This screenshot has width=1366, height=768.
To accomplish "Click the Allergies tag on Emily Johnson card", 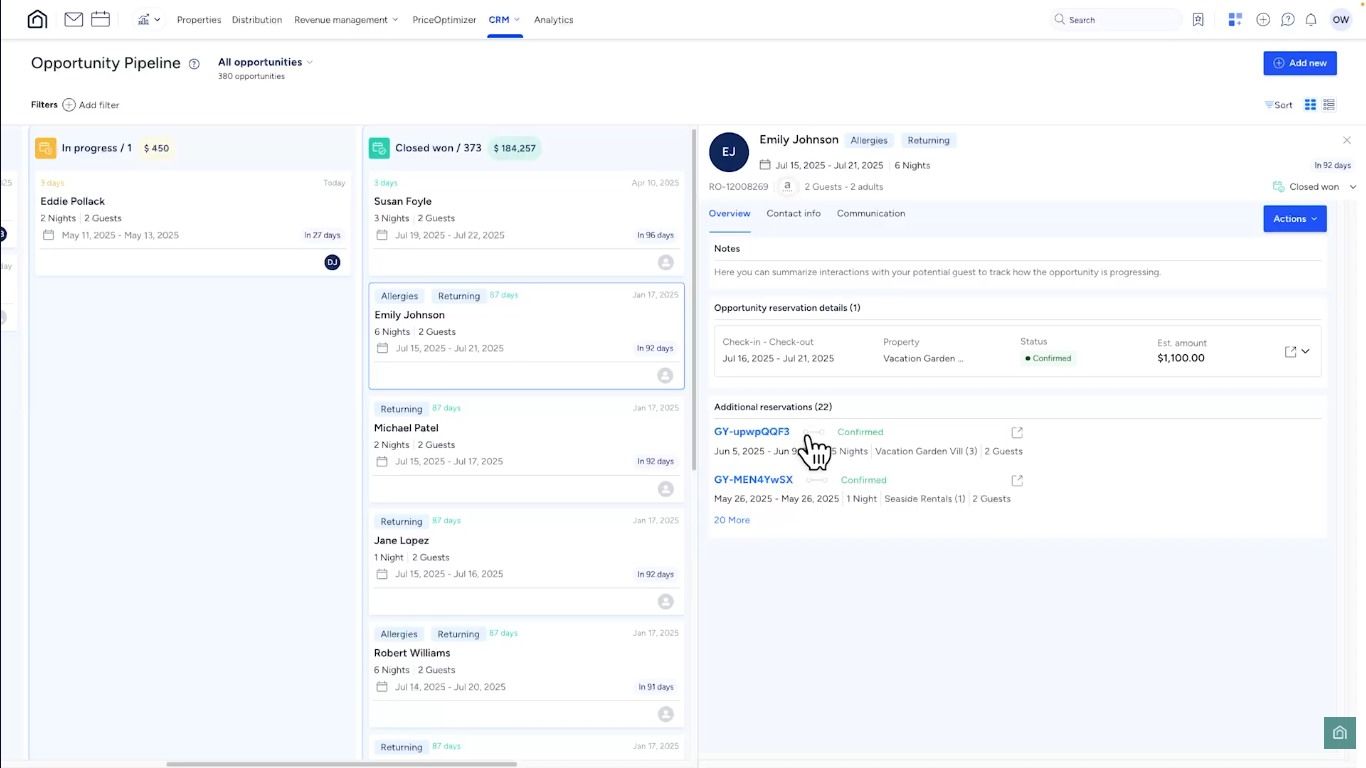I will click(399, 296).
